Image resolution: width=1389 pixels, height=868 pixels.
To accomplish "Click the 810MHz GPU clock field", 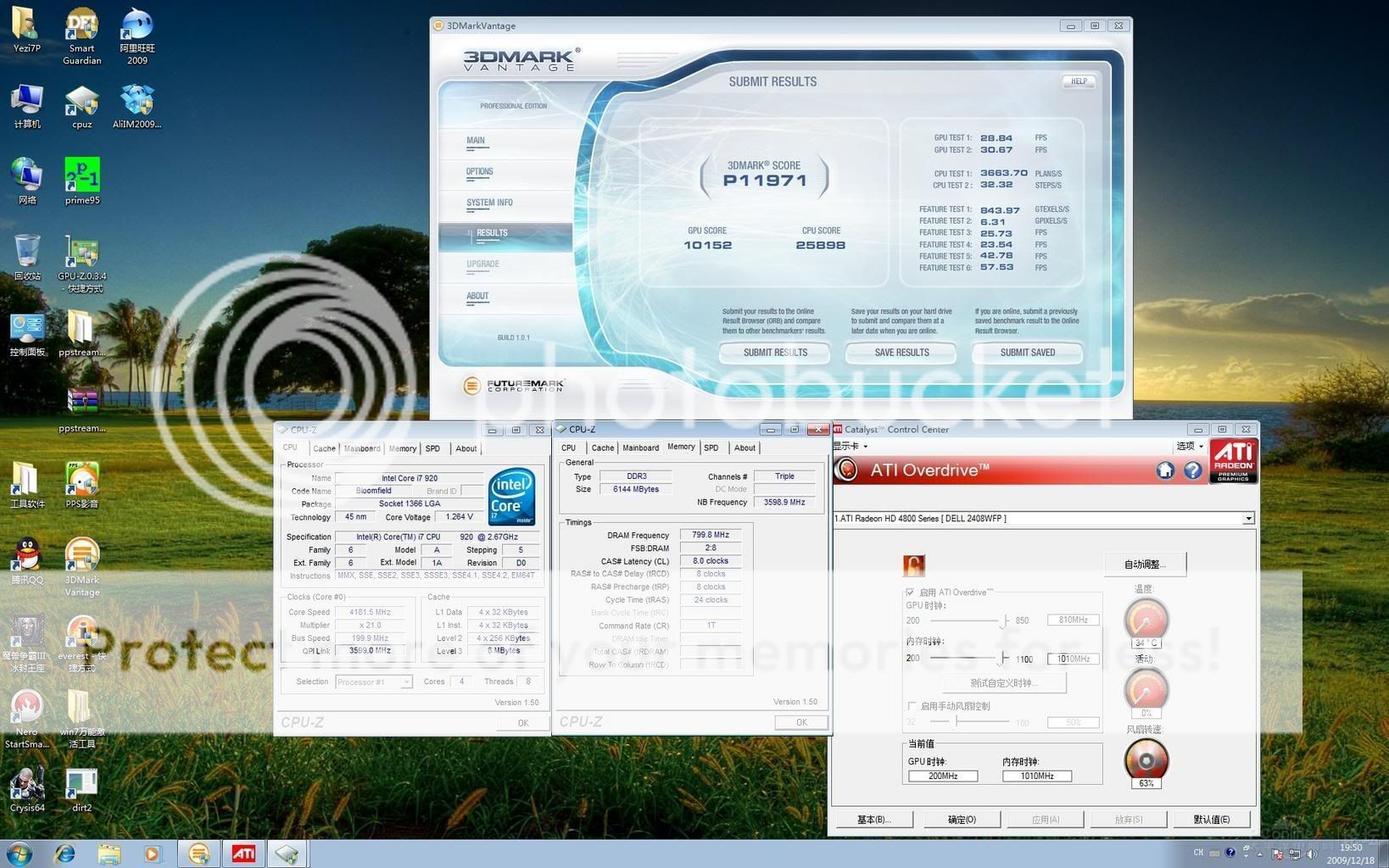I will tap(1073, 620).
